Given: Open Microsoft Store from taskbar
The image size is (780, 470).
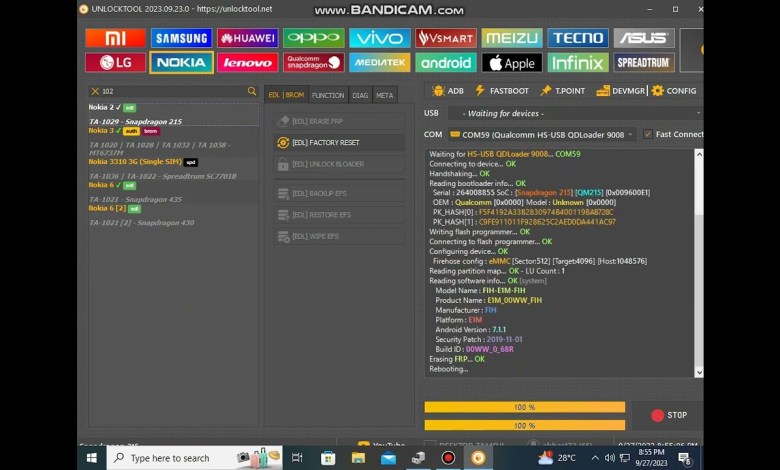Looking at the screenshot, I should click(328, 458).
